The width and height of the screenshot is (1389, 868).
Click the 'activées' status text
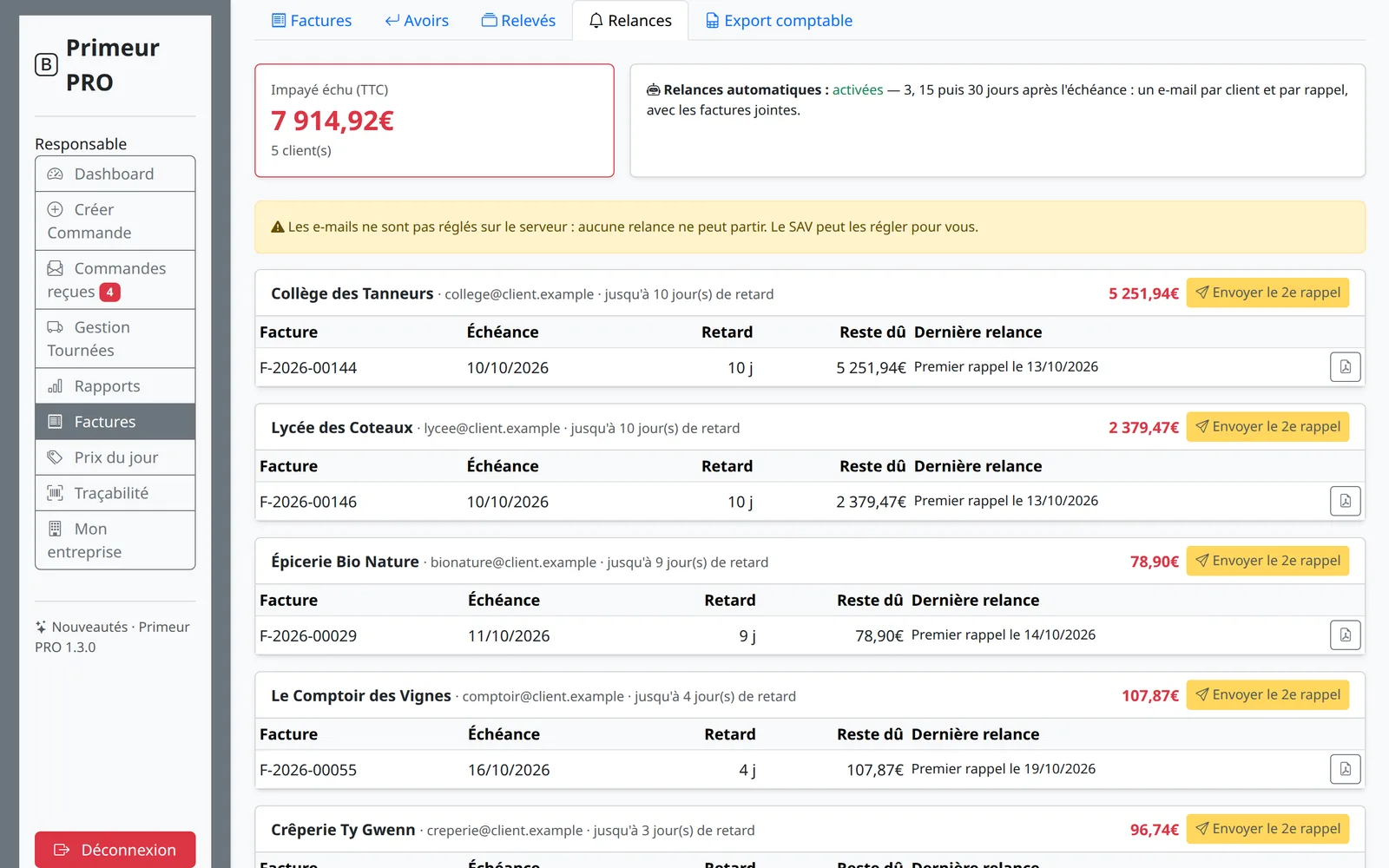point(858,89)
